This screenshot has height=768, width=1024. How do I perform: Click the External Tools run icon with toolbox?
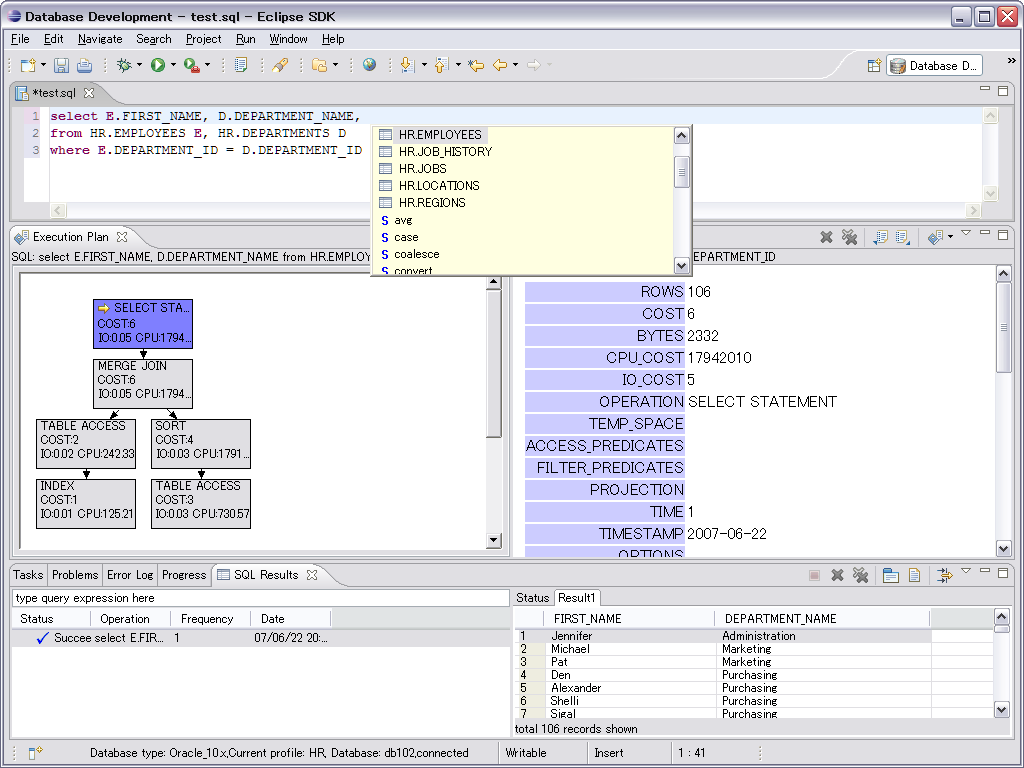point(191,65)
